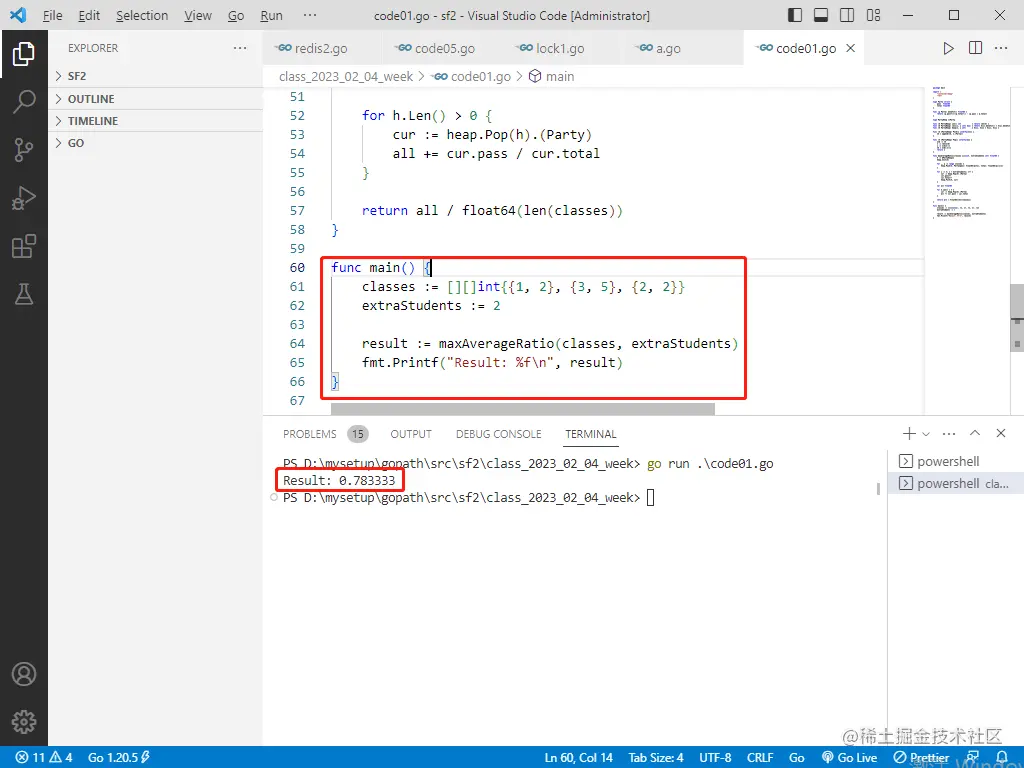Open Source Control view

[24, 150]
